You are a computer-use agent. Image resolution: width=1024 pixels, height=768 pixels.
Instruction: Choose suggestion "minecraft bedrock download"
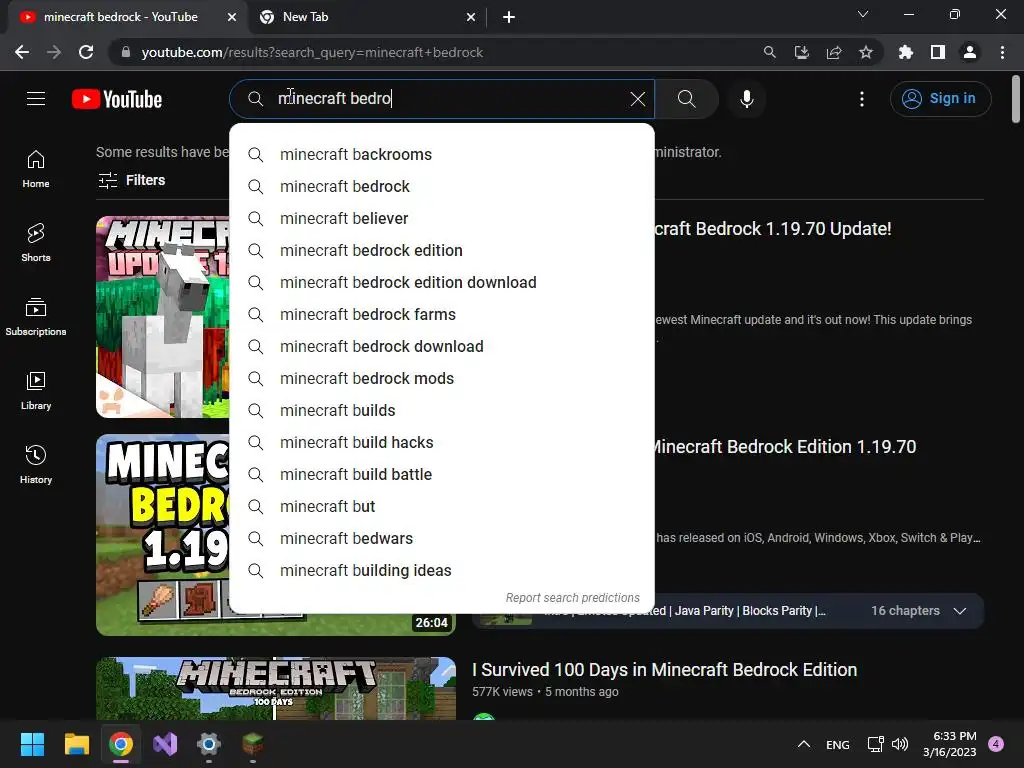click(x=441, y=347)
